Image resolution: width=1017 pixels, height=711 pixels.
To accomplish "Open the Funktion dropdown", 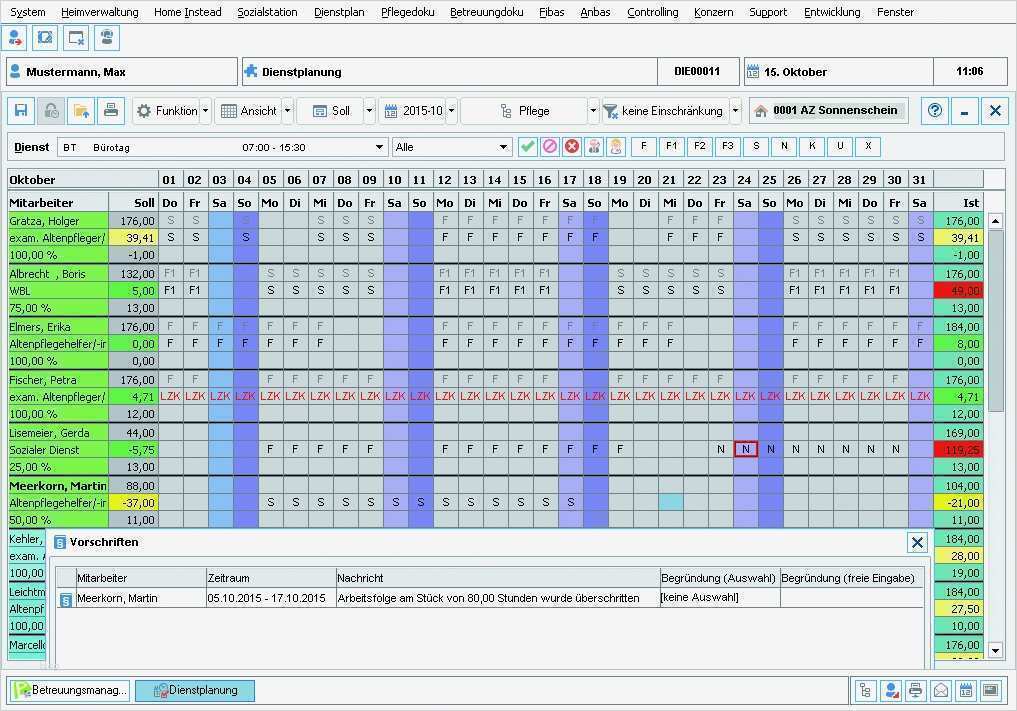I will click(171, 110).
